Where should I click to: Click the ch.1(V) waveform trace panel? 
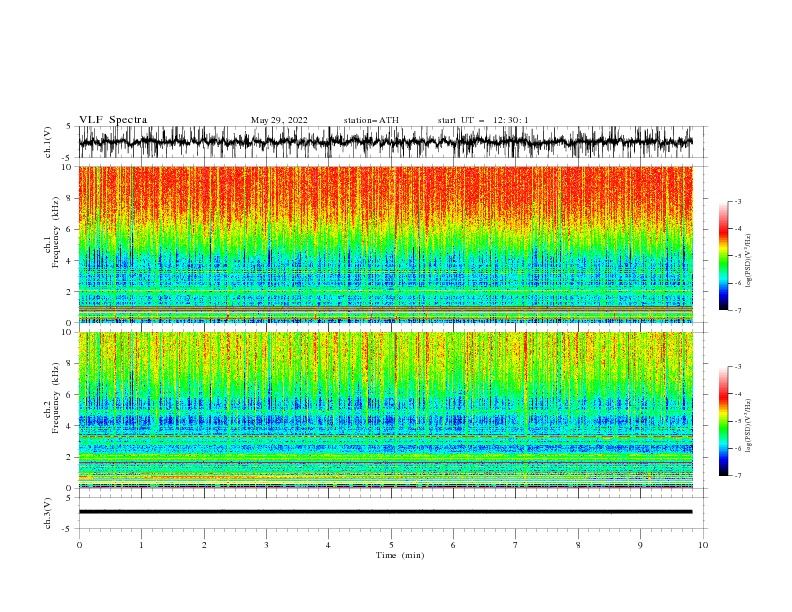385,142
